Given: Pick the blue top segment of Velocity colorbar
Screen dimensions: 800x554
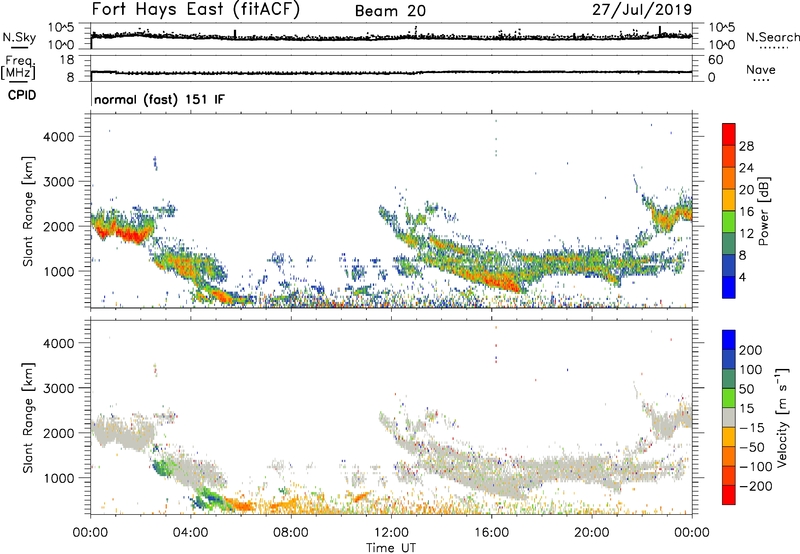Looking at the screenshot, I should [x=729, y=340].
